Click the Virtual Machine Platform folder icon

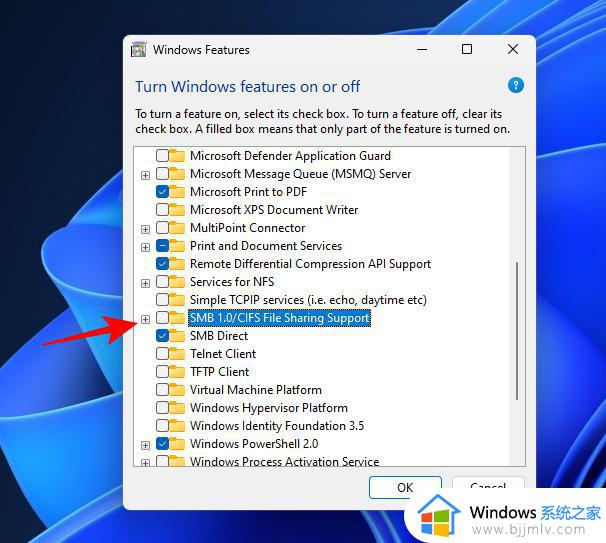point(177,390)
